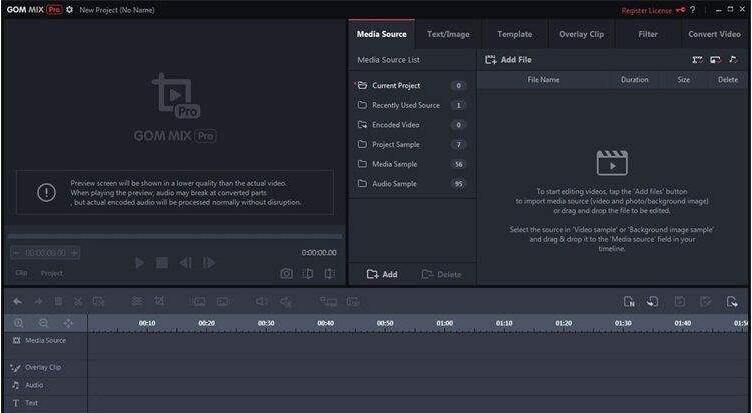Image resolution: width=752 pixels, height=413 pixels.
Task: Open the Text/Image tab
Action: coord(448,34)
